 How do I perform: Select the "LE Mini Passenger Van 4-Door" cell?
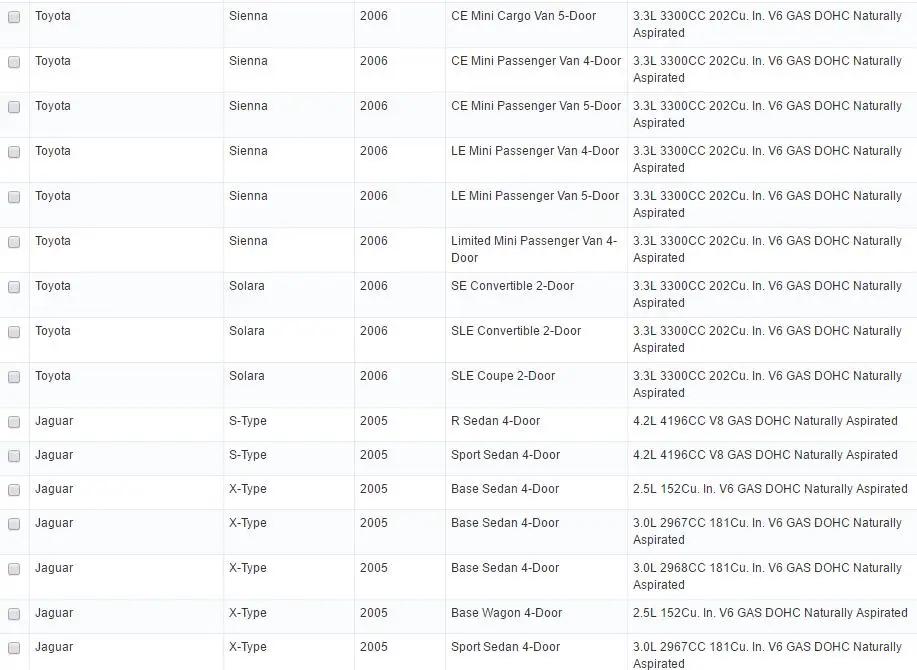tap(536, 160)
